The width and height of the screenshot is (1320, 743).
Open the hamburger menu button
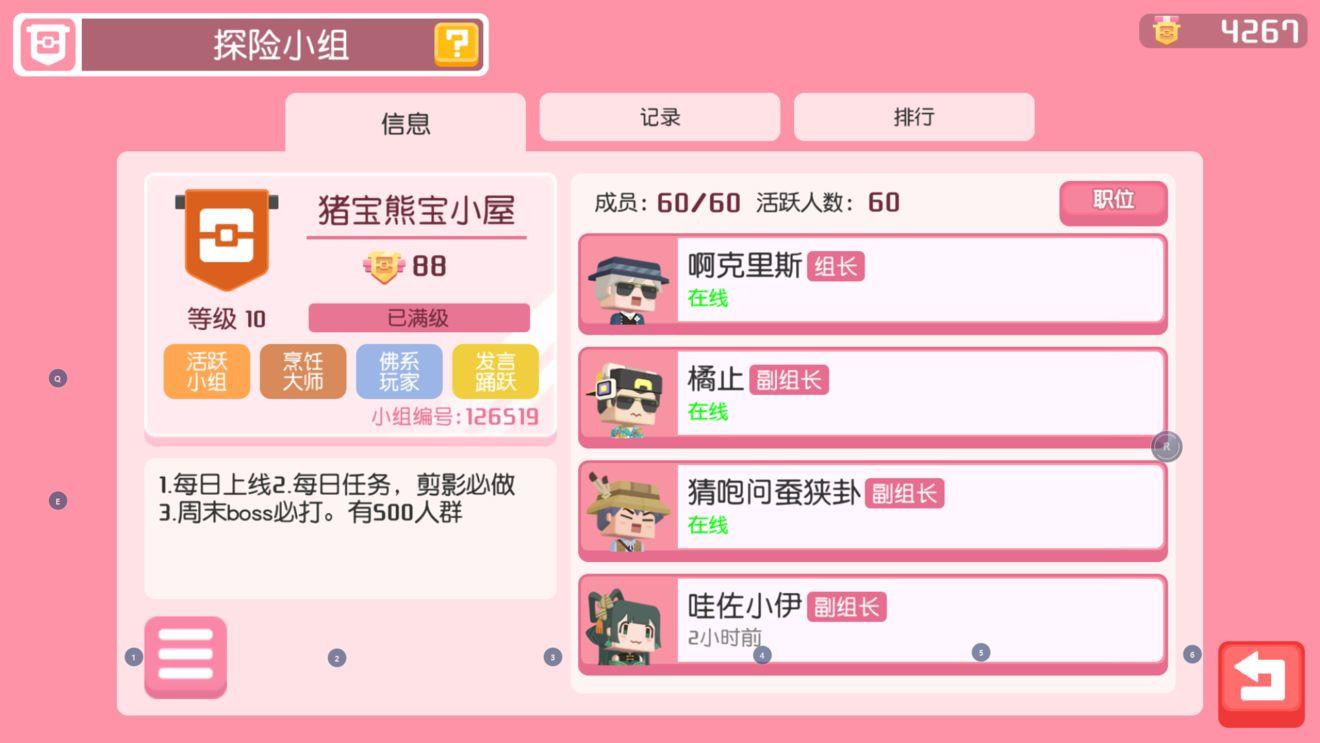pos(186,656)
